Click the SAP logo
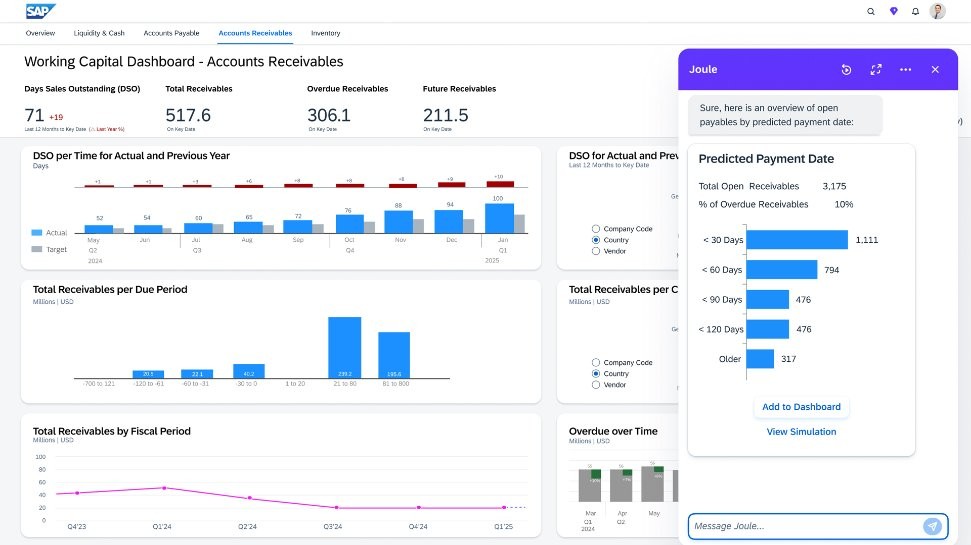 (40, 11)
